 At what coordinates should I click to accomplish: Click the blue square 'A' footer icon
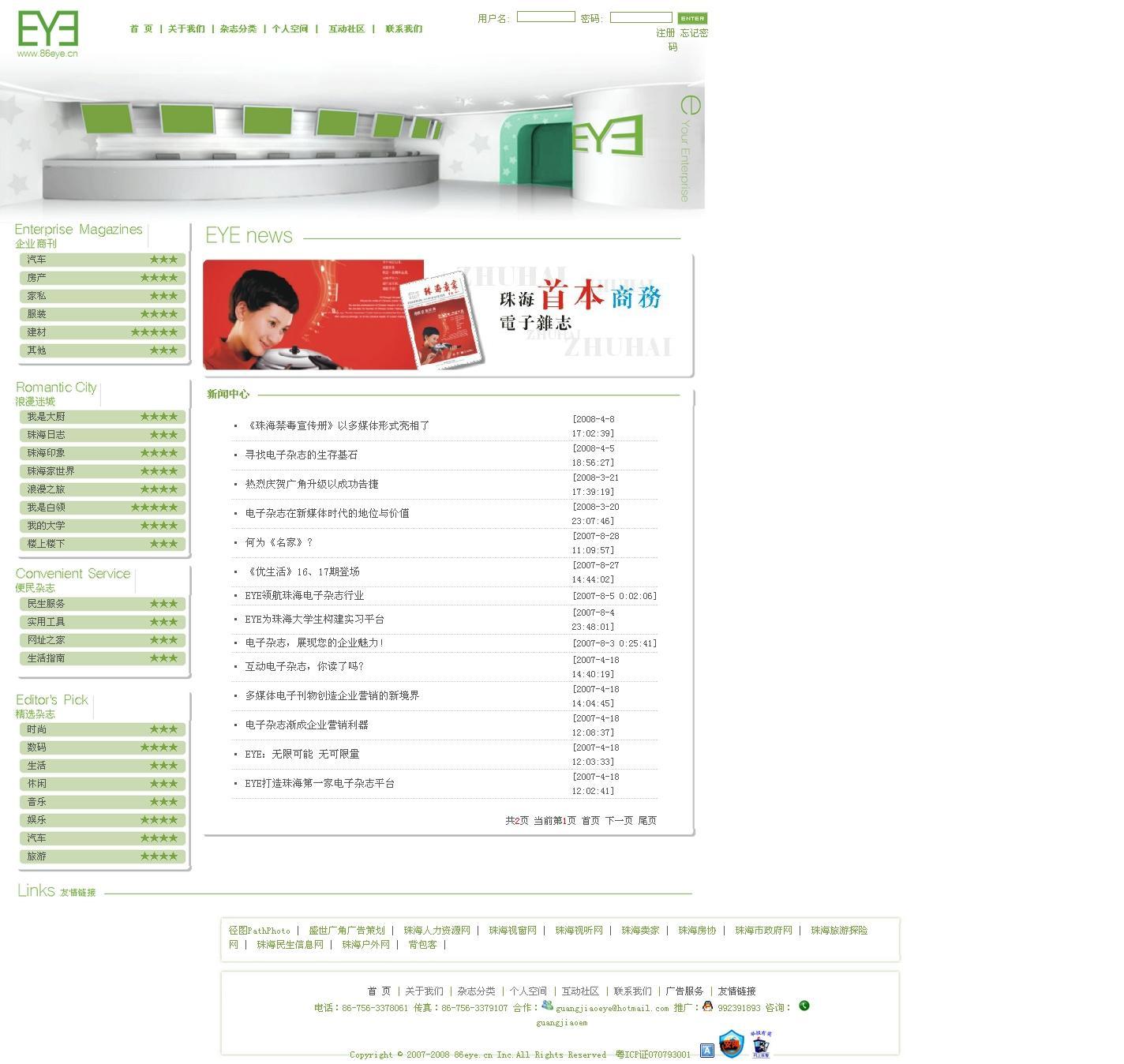pyautogui.click(x=706, y=1050)
